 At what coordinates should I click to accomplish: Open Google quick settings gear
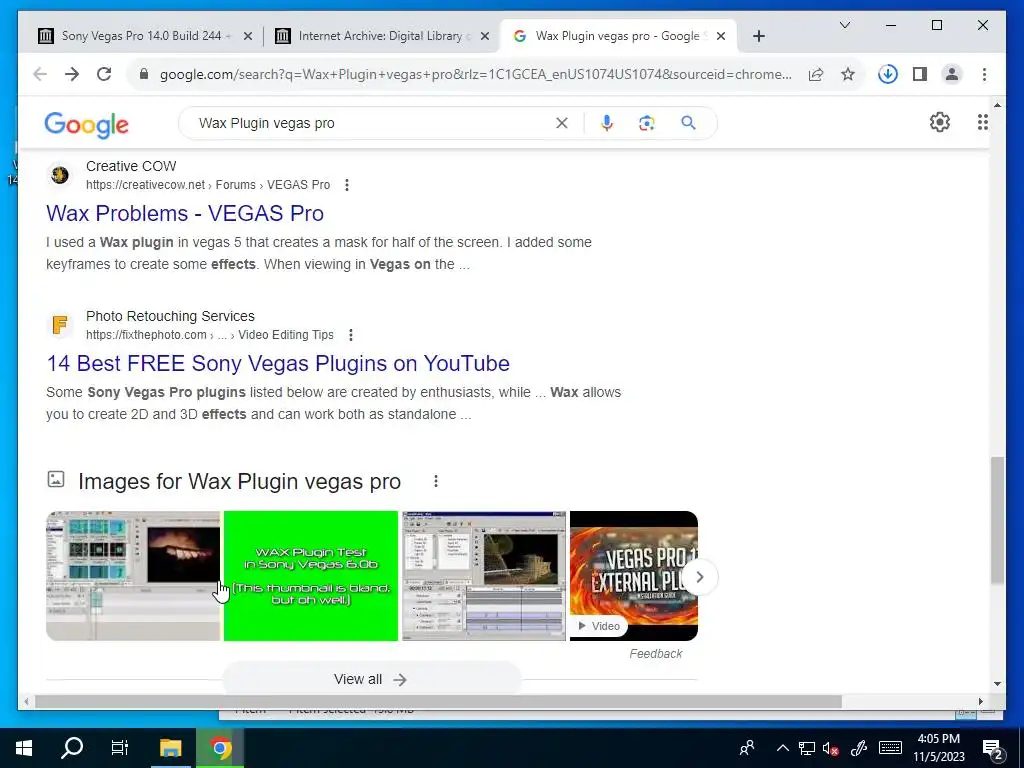point(940,122)
